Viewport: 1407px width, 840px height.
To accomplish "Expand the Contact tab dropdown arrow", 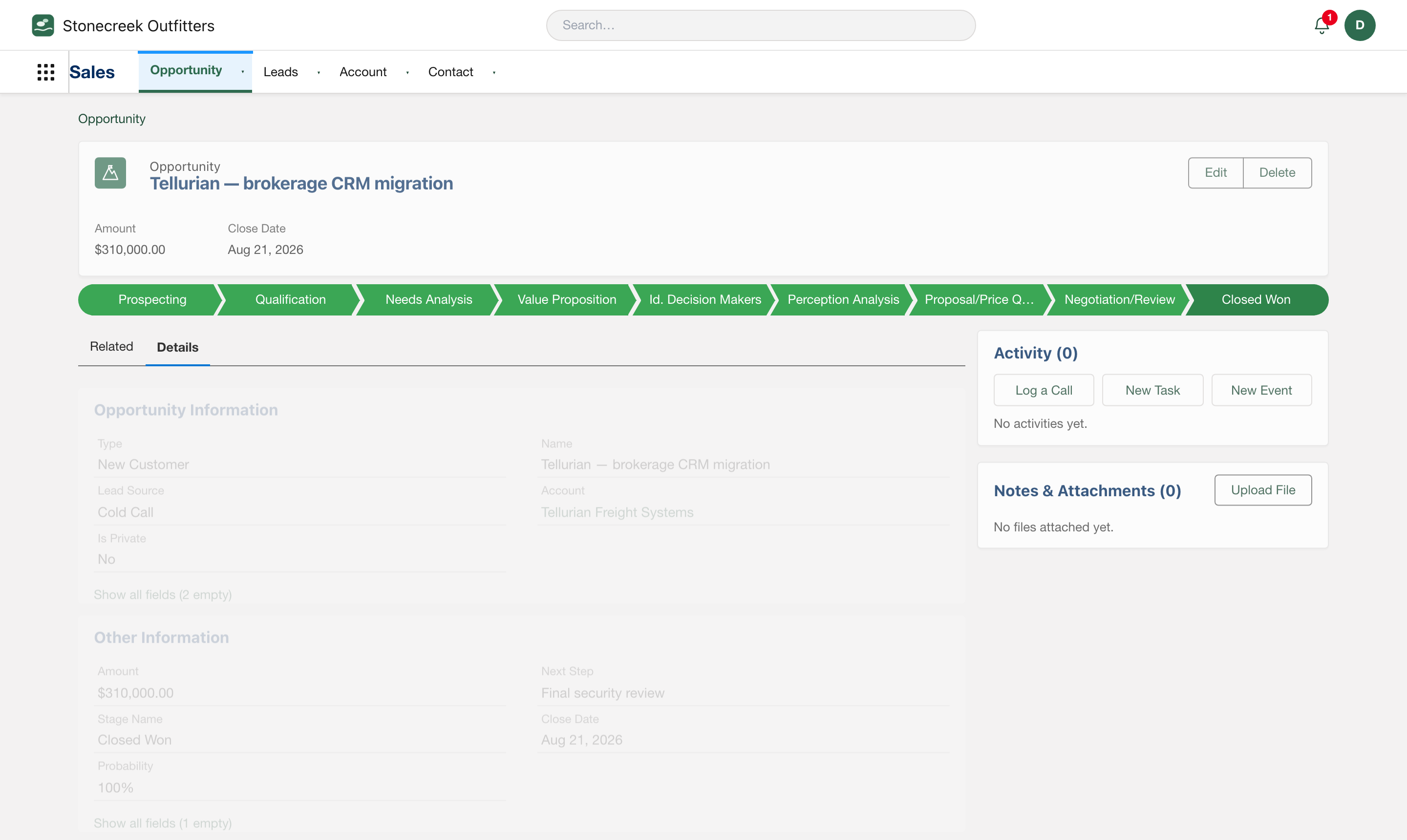I will pyautogui.click(x=494, y=72).
